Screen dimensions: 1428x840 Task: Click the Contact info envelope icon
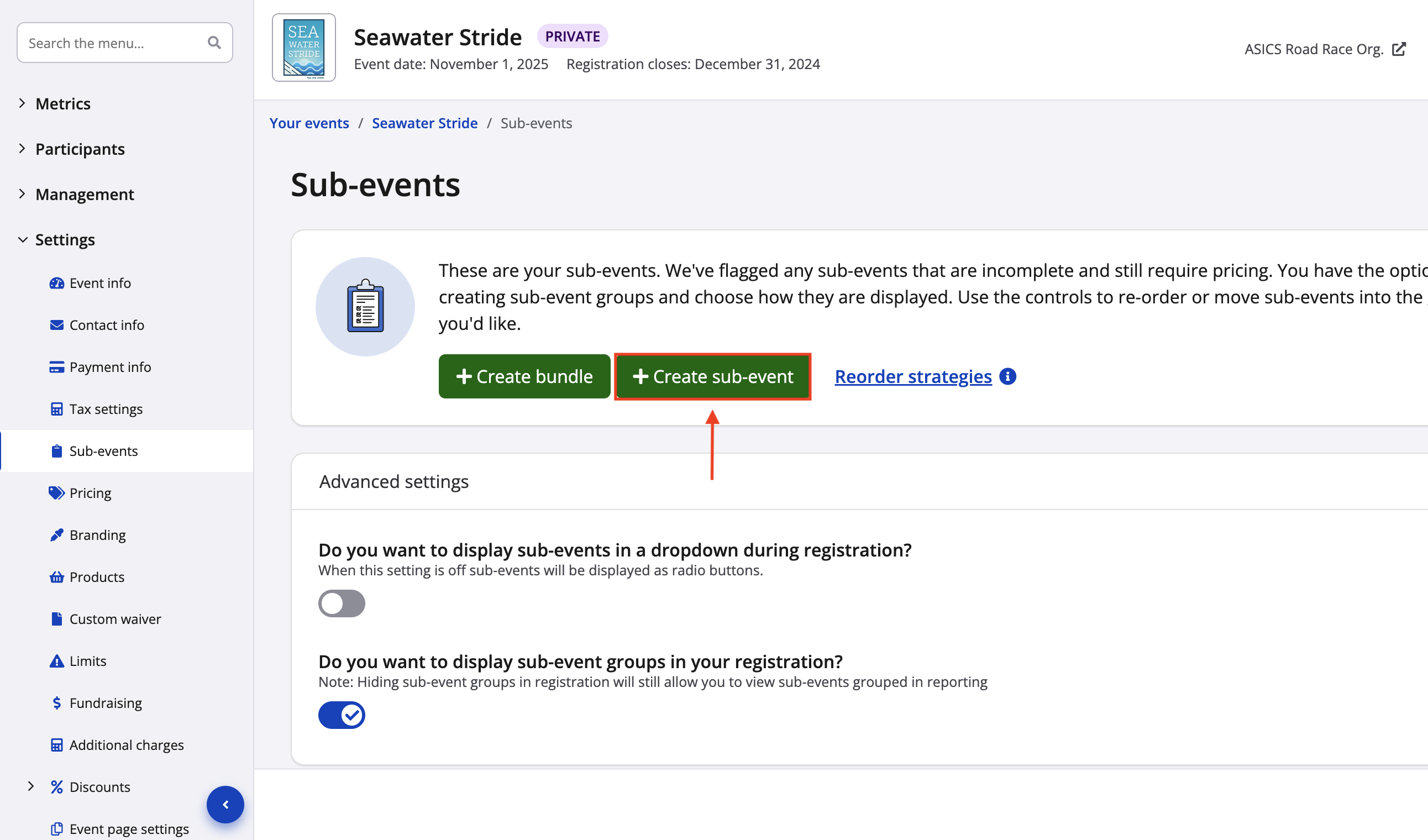(57, 325)
